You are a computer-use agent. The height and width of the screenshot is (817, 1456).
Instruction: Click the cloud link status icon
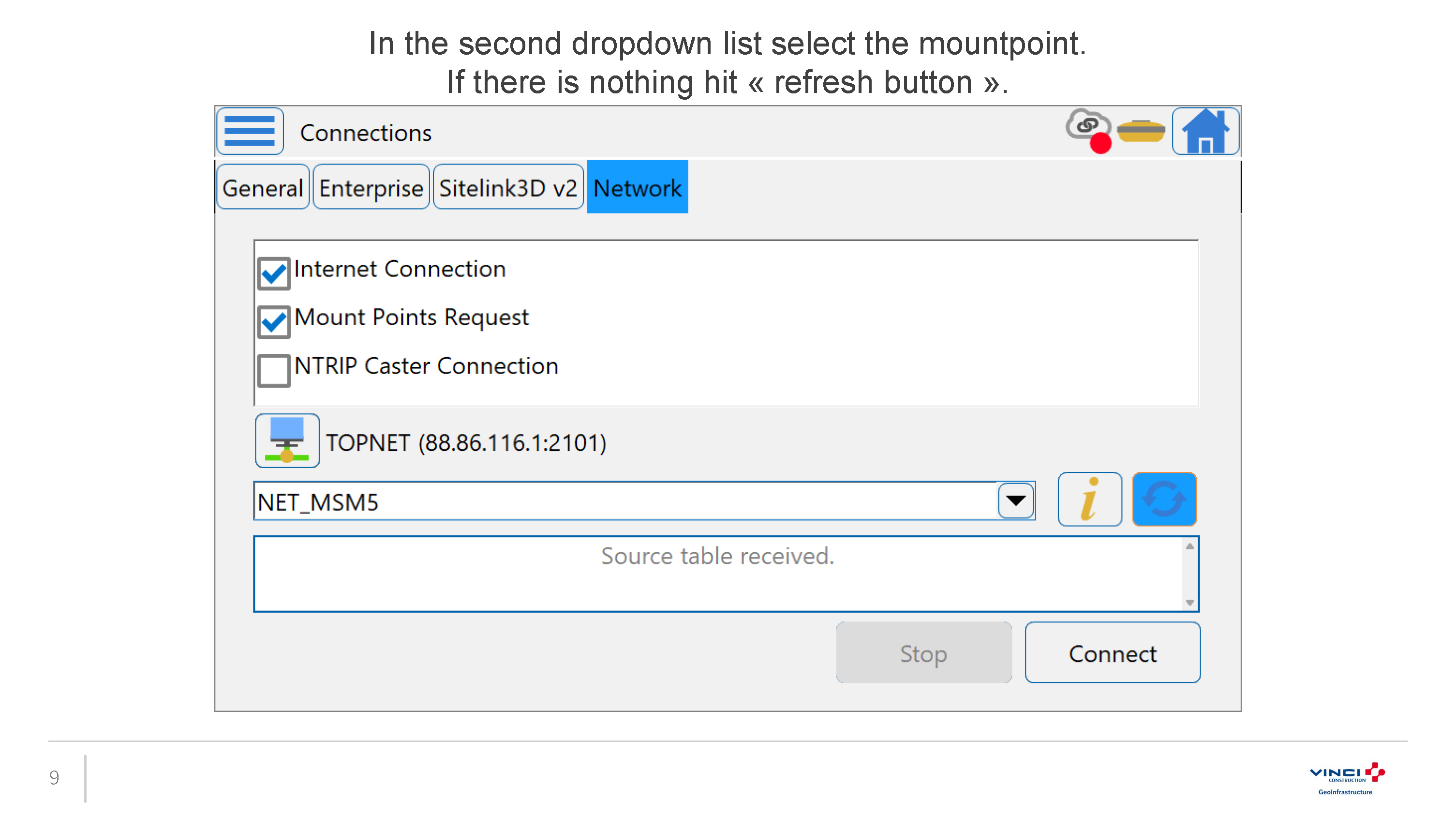click(x=1088, y=130)
